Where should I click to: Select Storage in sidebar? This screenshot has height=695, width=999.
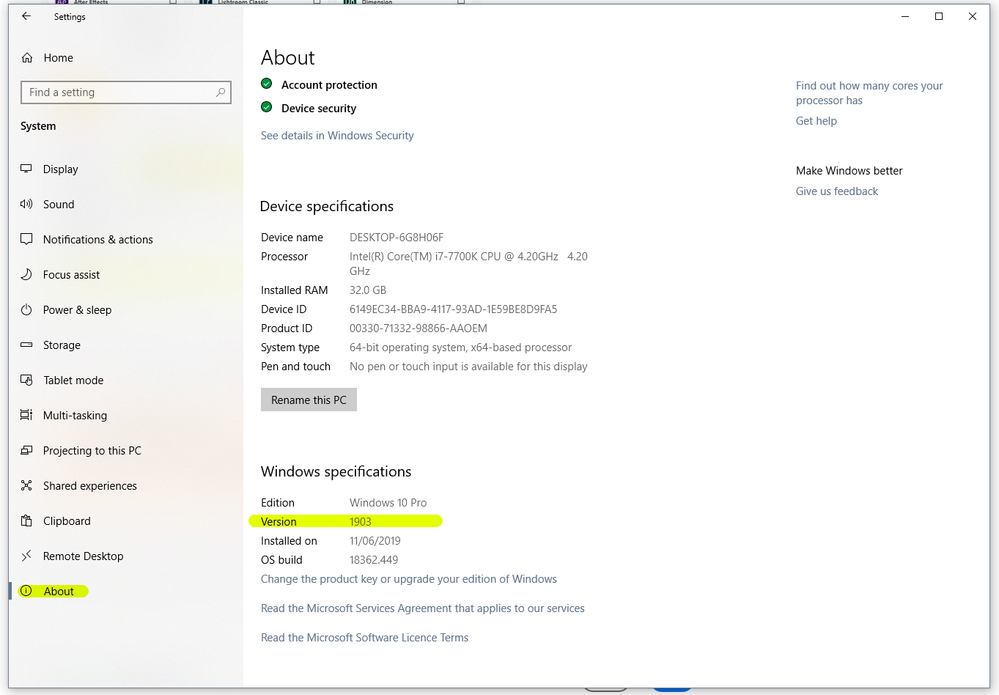(62, 345)
